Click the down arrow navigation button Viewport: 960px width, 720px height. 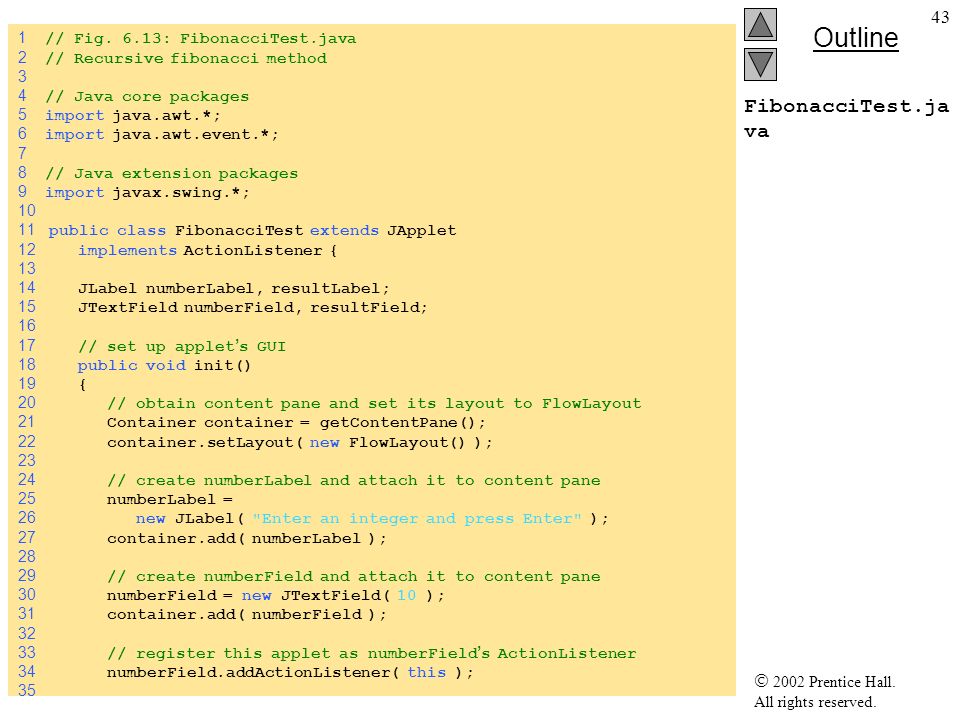pos(760,64)
